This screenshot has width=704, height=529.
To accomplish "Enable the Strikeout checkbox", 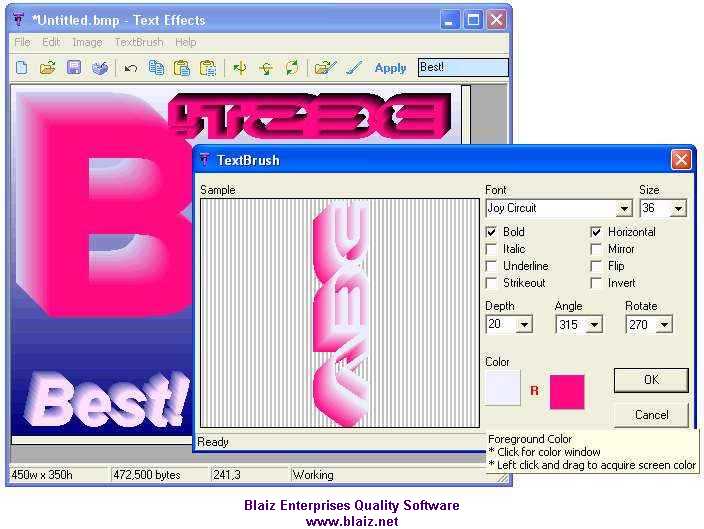I will coord(492,283).
